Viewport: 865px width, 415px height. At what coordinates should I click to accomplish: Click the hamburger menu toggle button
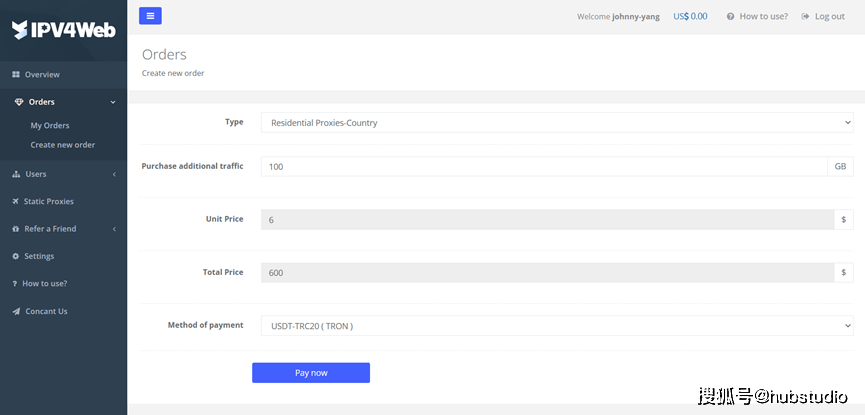click(150, 15)
